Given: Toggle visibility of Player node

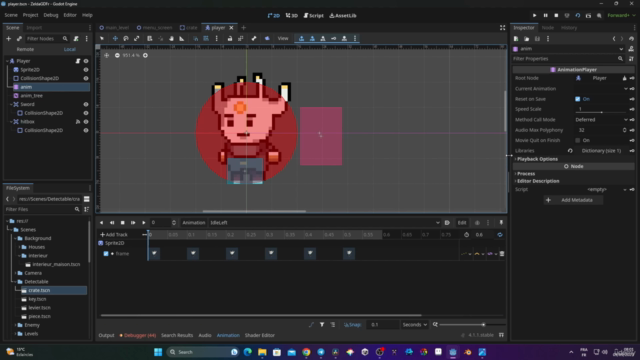Looking at the screenshot, I should point(86,61).
